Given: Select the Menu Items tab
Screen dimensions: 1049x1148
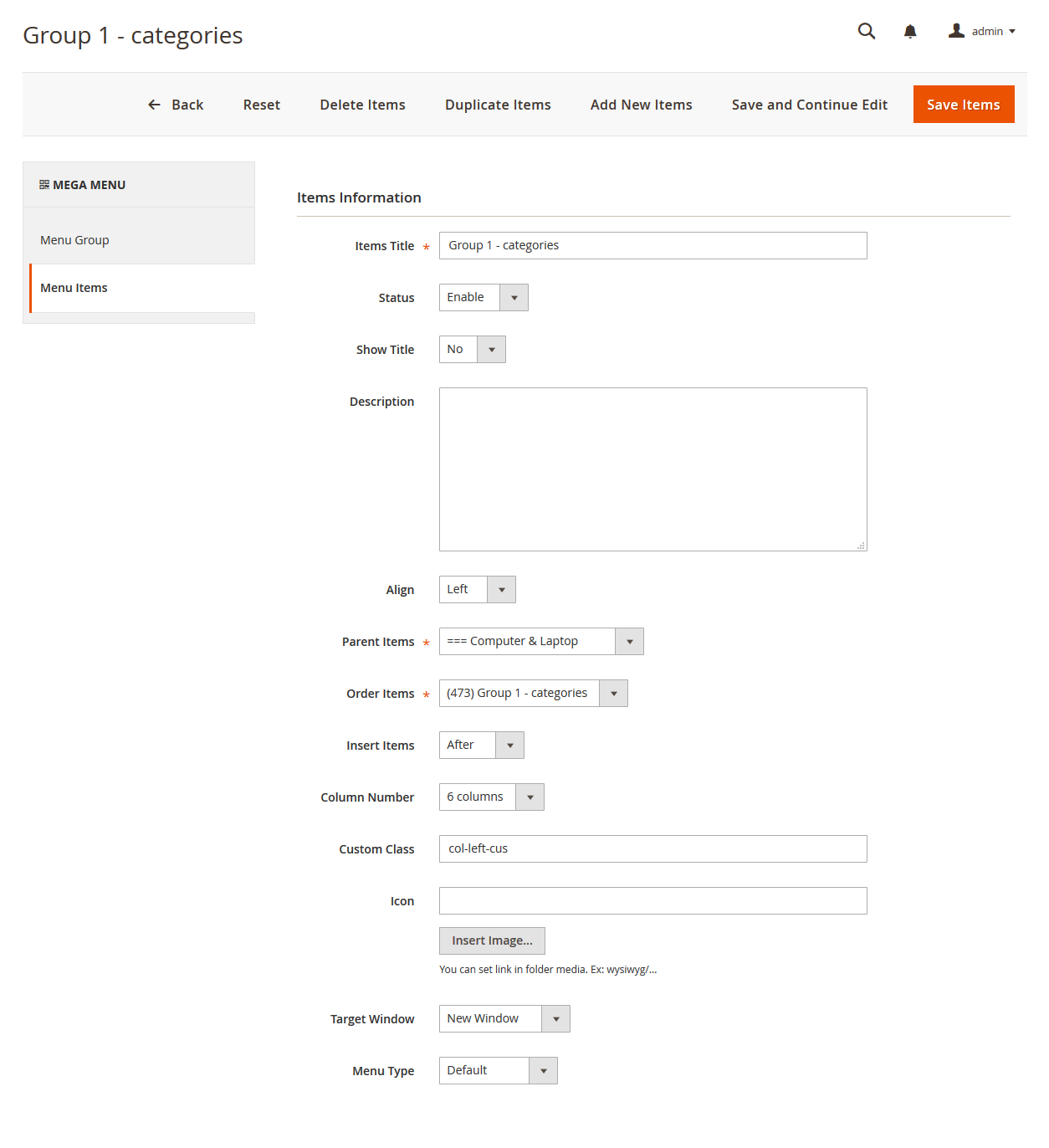Looking at the screenshot, I should click(74, 288).
